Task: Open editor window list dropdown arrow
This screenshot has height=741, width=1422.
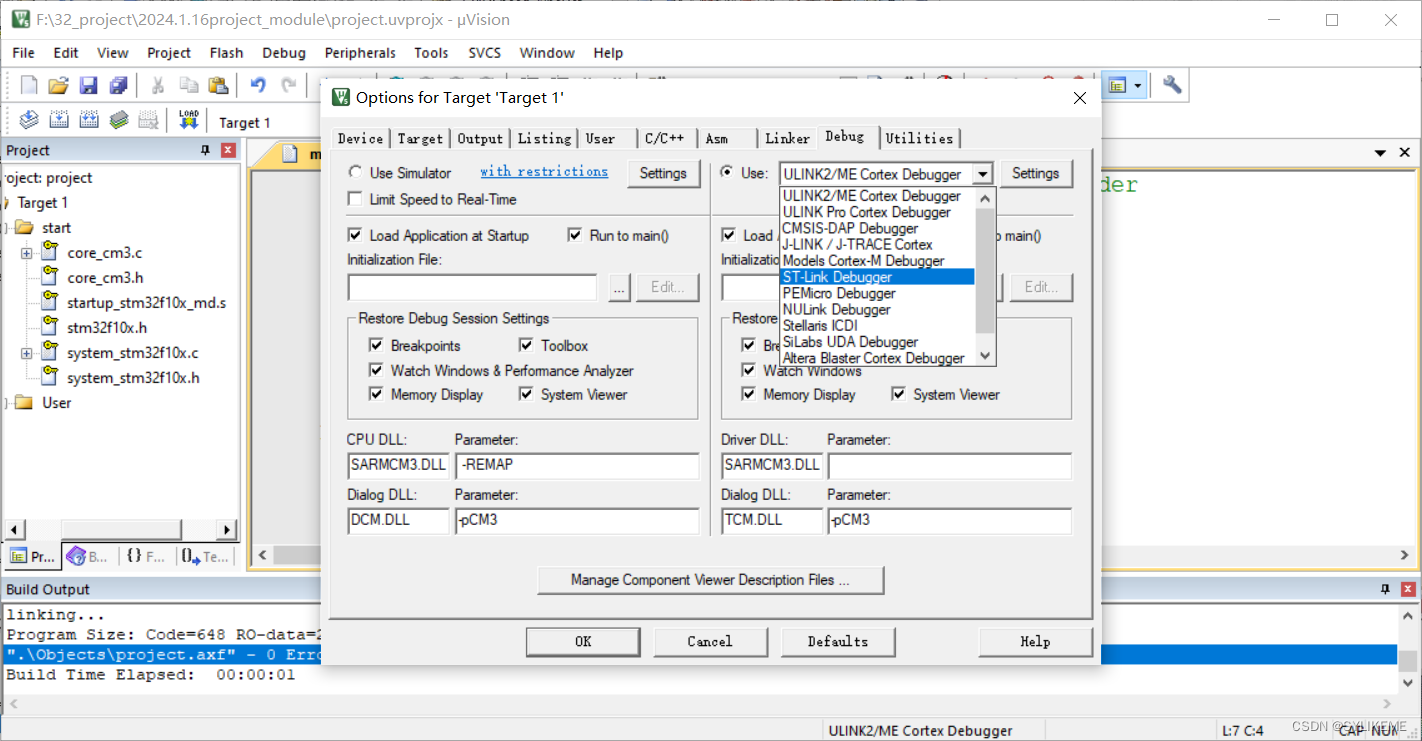Action: click(x=1382, y=153)
